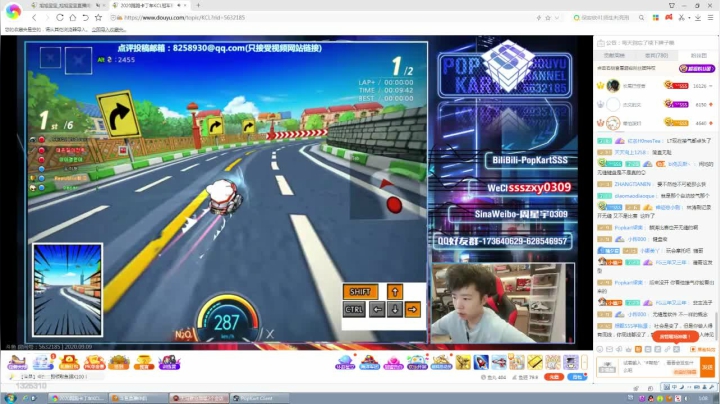Click the orange 发送 send button

coord(708,367)
